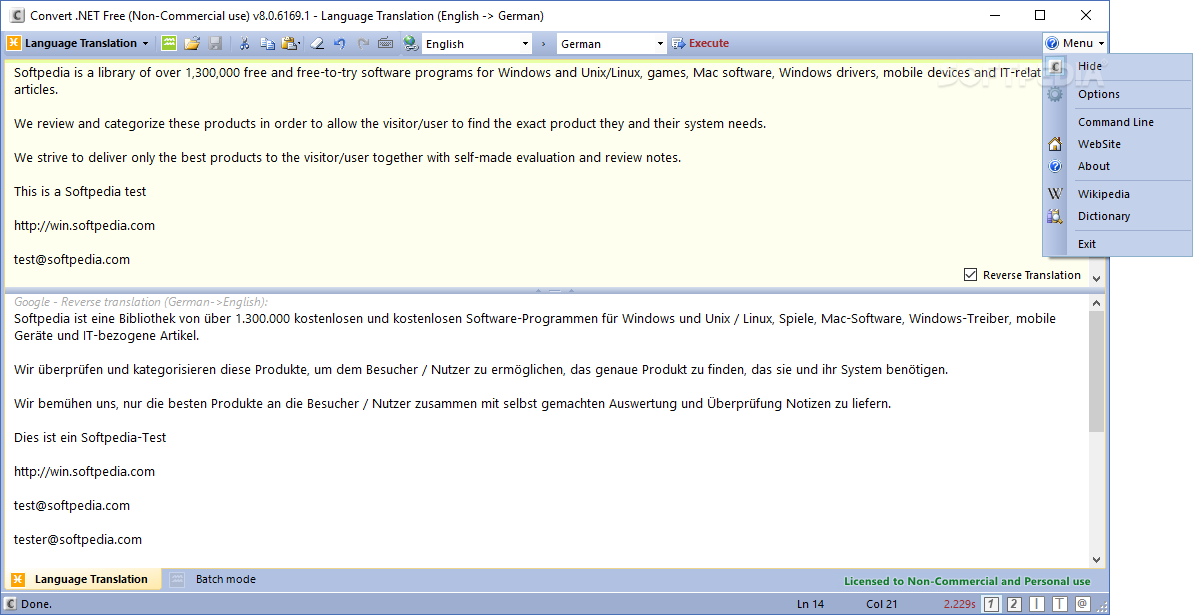Click the clipboard paste icon

coord(288,43)
